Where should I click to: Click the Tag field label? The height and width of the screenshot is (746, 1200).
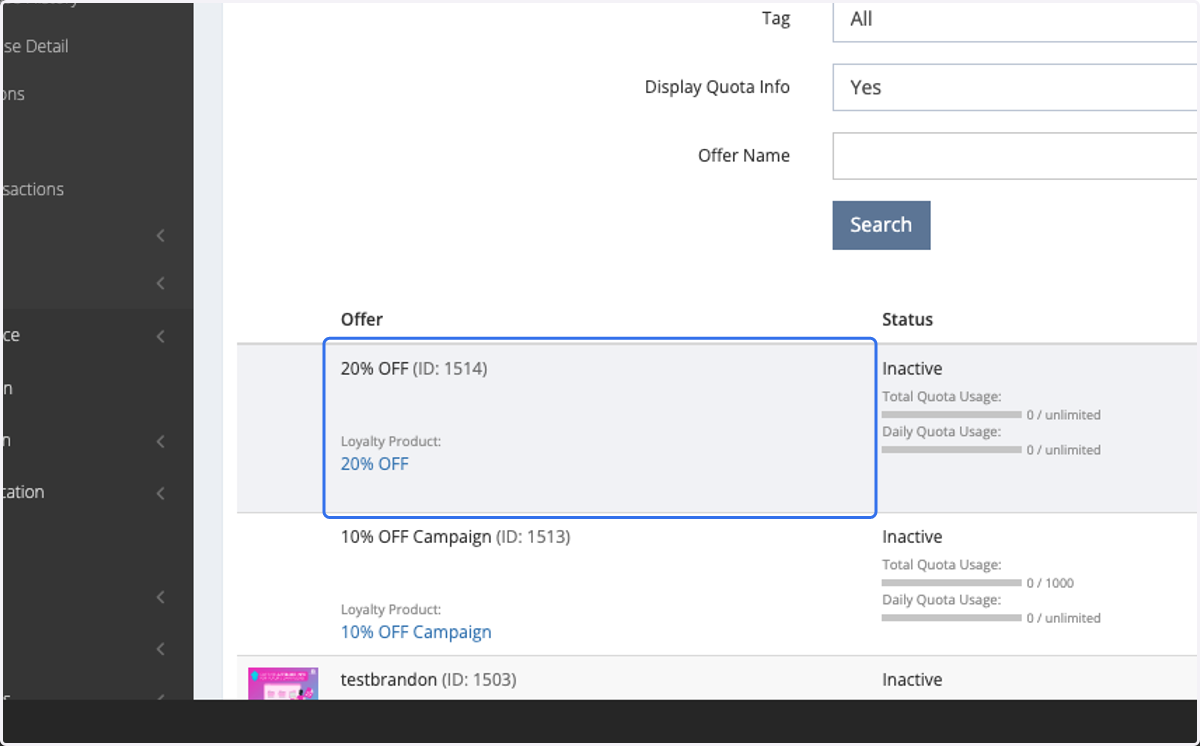(x=776, y=19)
